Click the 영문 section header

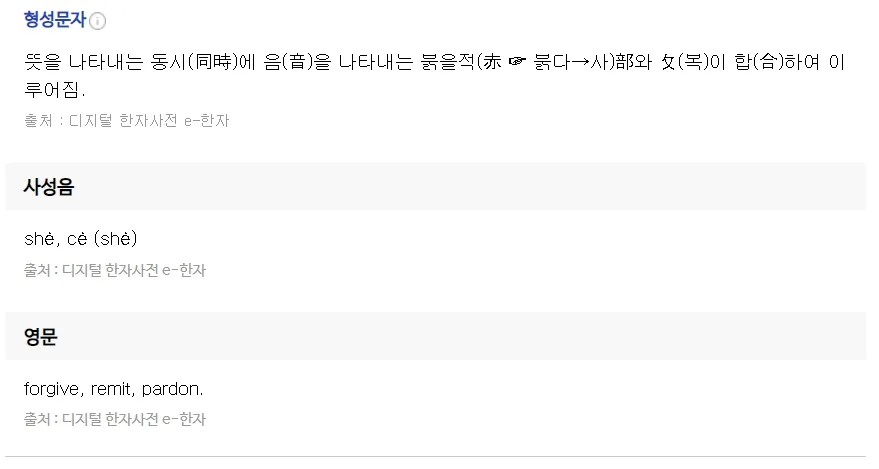[x=41, y=337]
